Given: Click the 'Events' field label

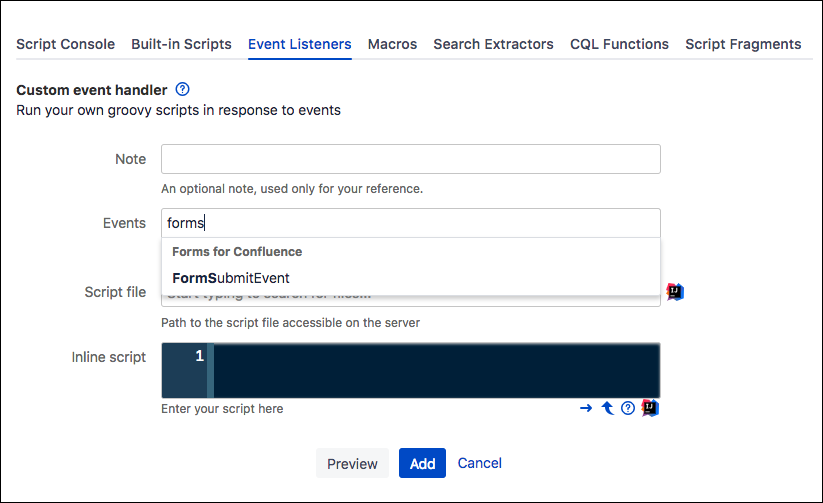Looking at the screenshot, I should coord(124,223).
